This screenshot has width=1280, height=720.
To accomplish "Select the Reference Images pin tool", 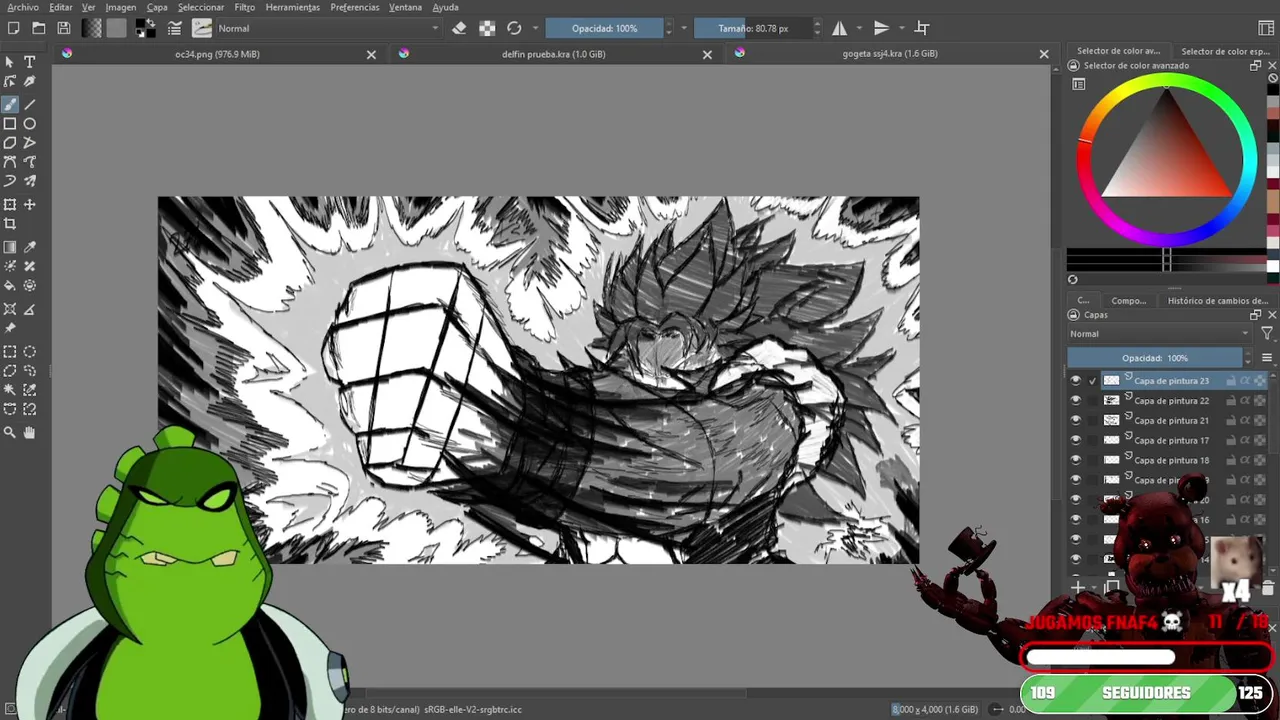I will (10, 329).
